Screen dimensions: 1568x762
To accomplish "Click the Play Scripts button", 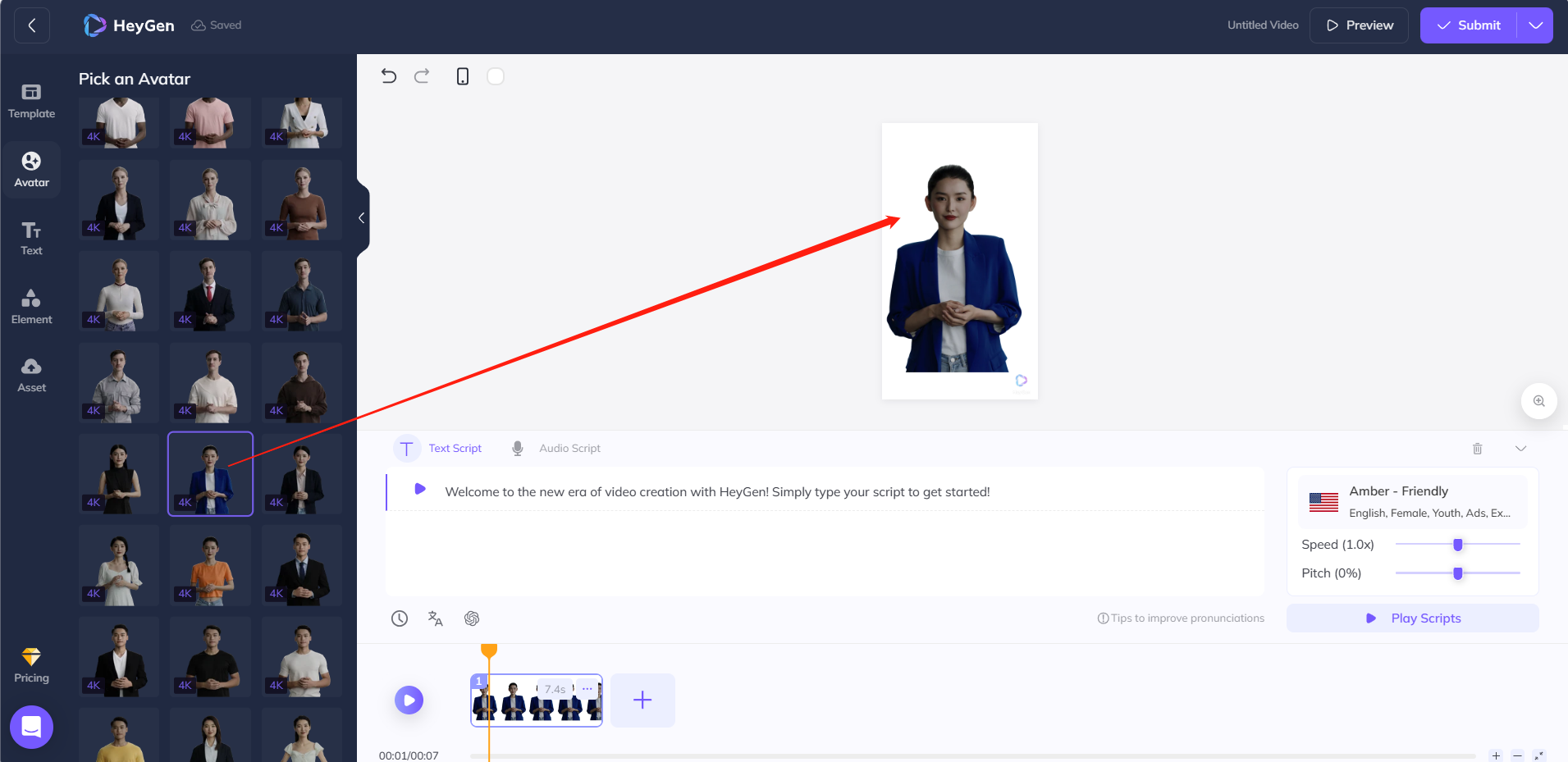I will pos(1413,618).
